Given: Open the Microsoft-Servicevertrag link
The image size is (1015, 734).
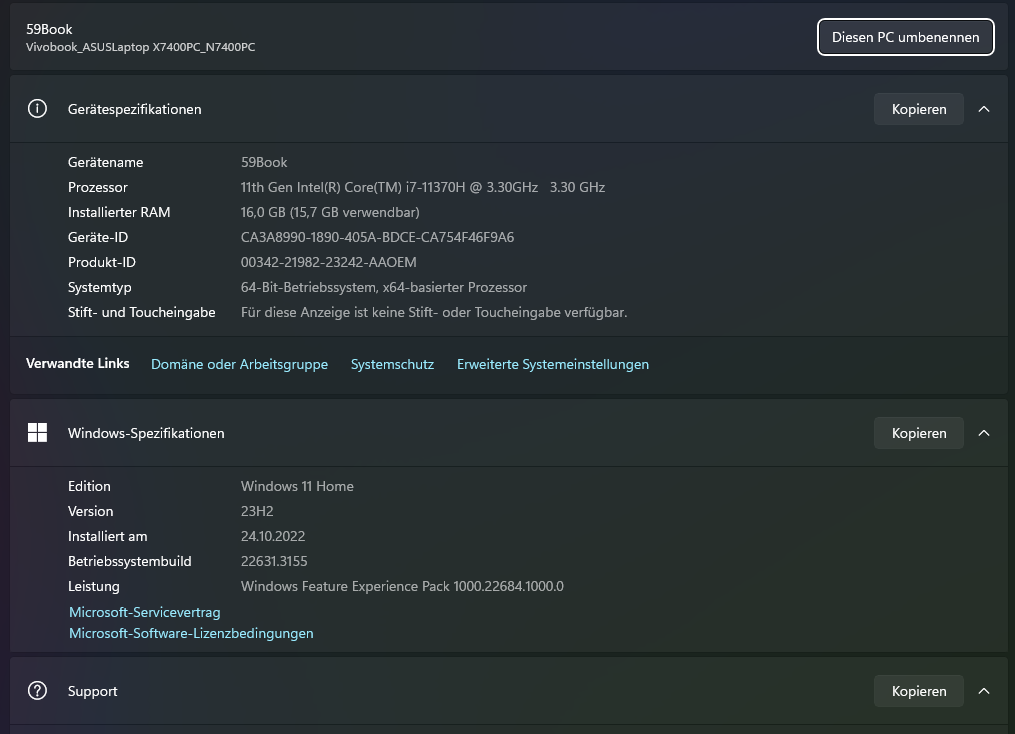Looking at the screenshot, I should tap(144, 612).
